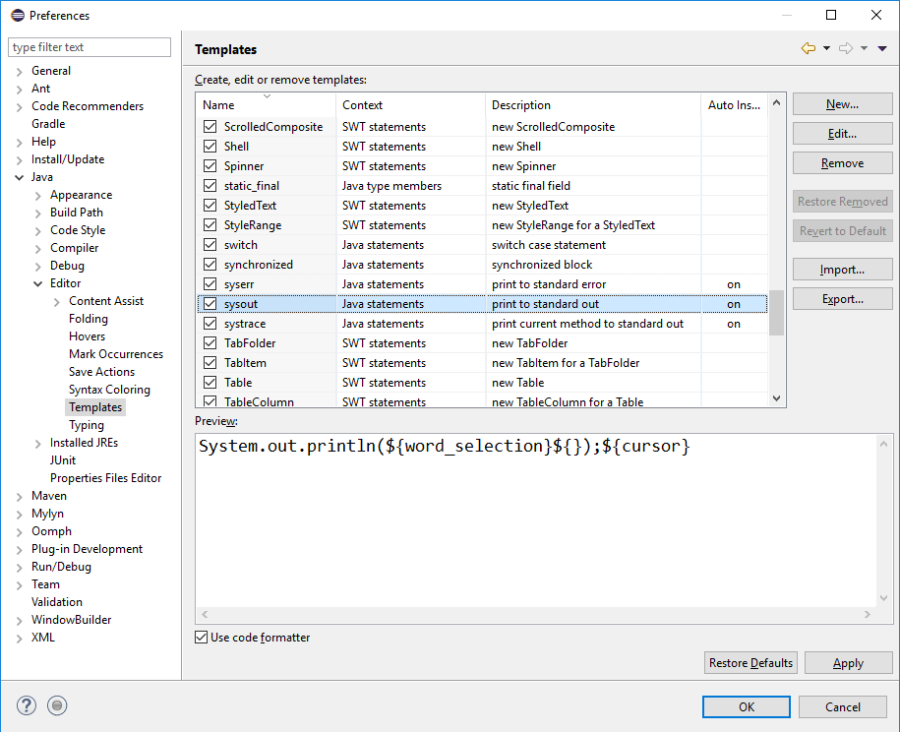Viewport: 900px width, 732px height.
Task: Click the oomph preference recorder icon
Action: click(57, 706)
